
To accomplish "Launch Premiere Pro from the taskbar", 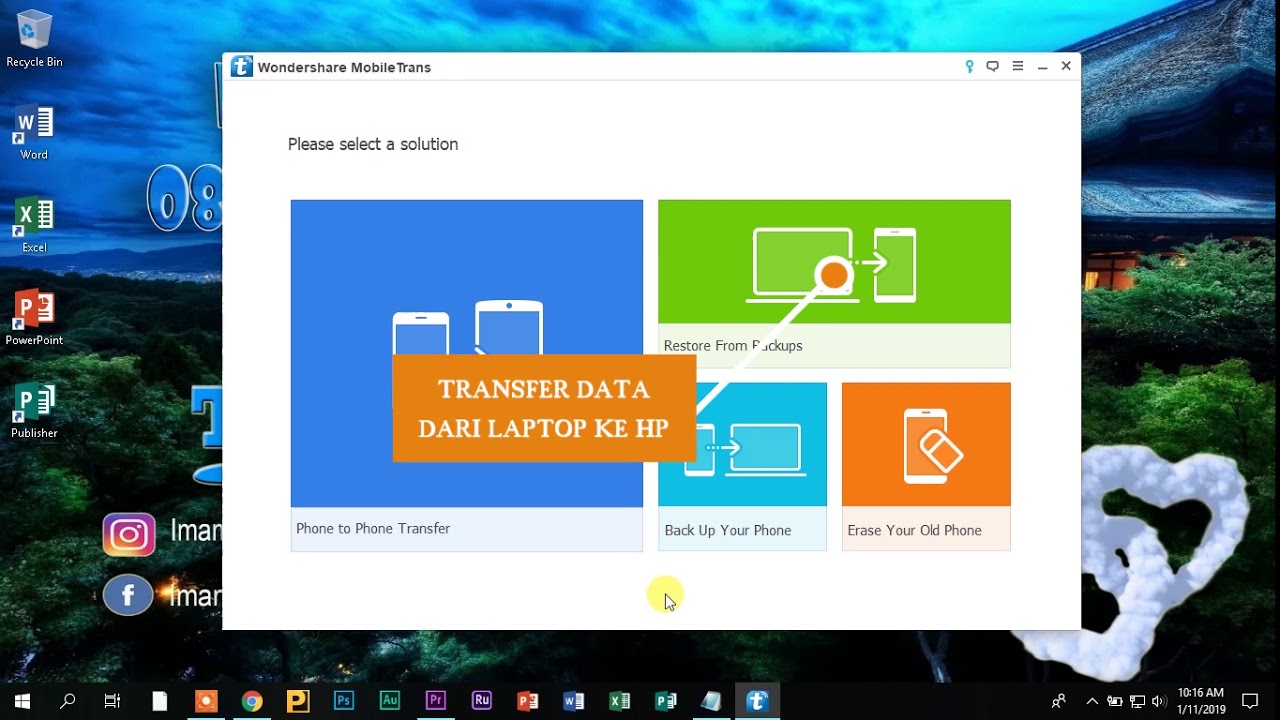I will point(436,701).
